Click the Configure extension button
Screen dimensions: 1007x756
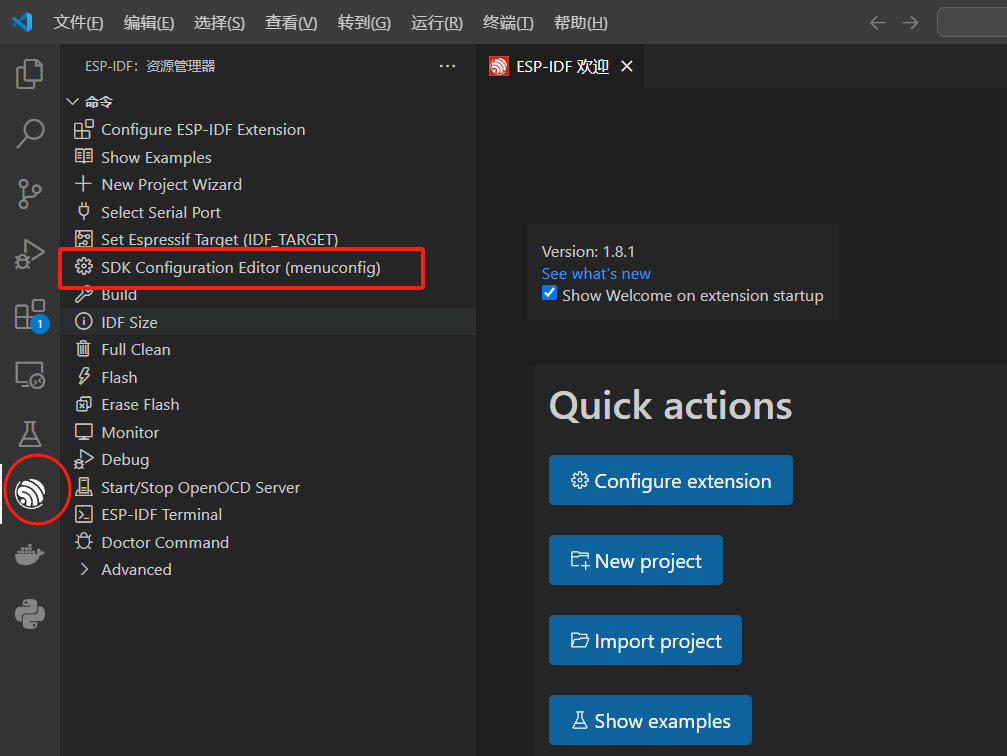point(670,481)
